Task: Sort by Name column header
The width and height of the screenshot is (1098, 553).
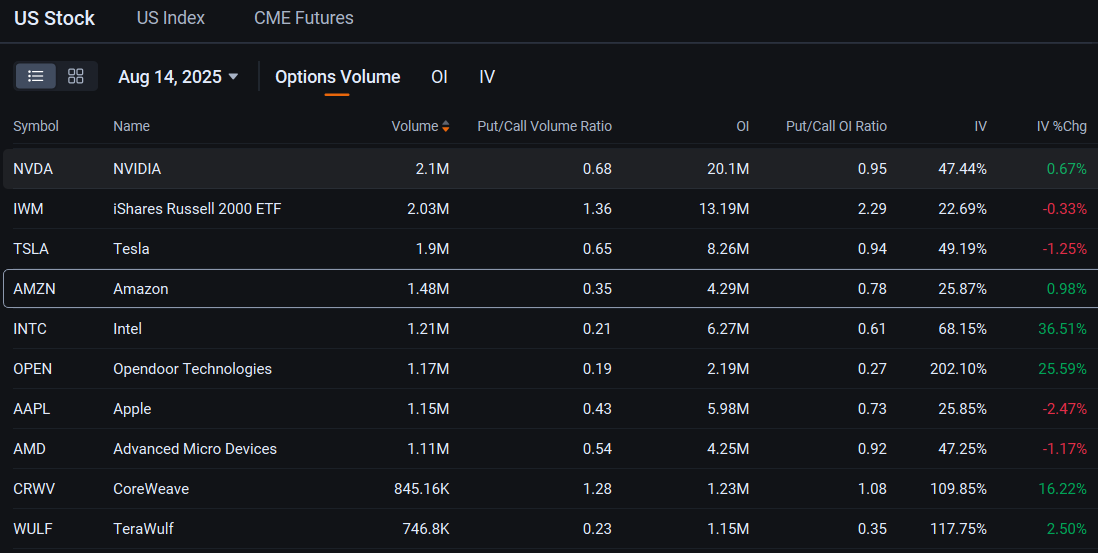Action: [x=132, y=126]
